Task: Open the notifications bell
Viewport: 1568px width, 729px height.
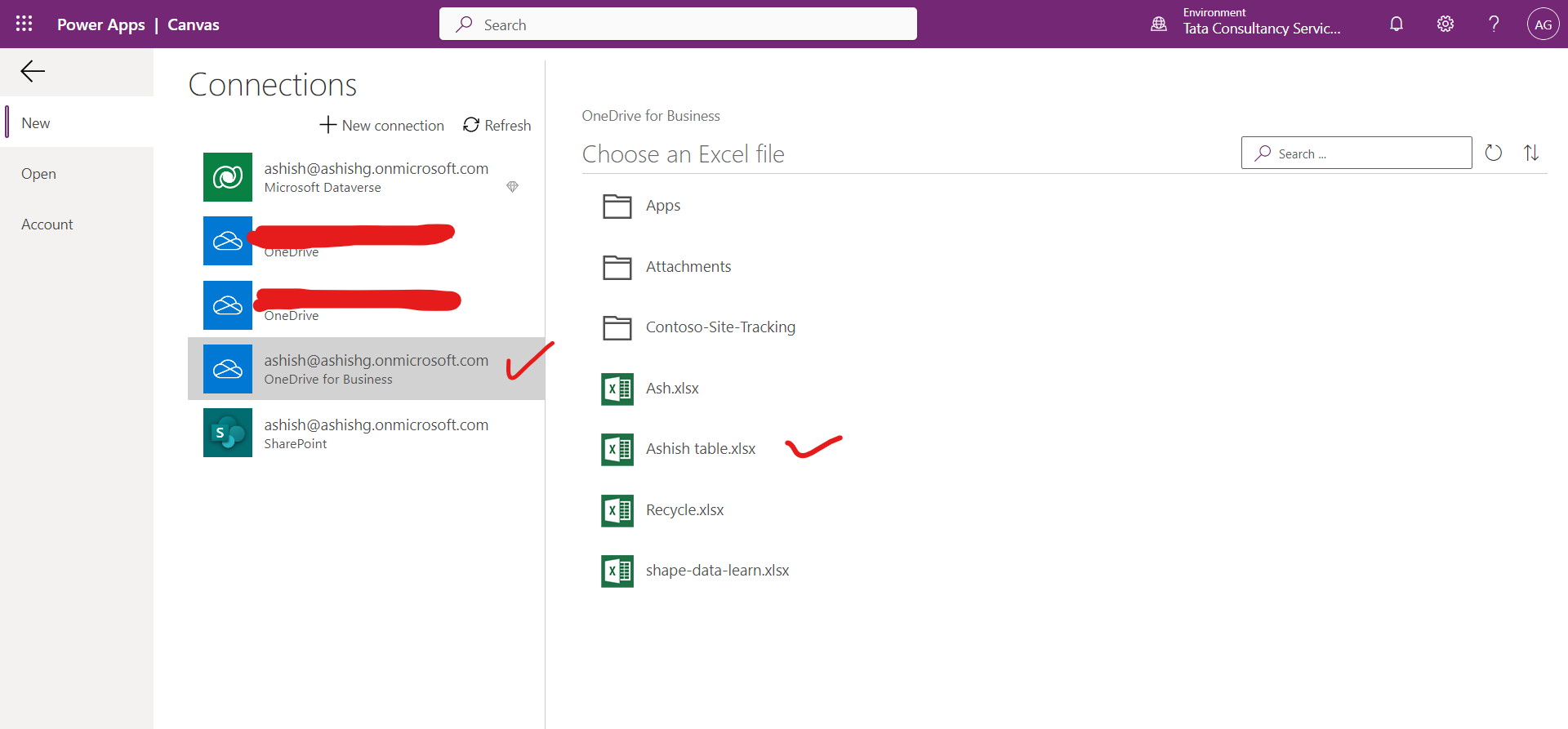Action: click(1396, 24)
